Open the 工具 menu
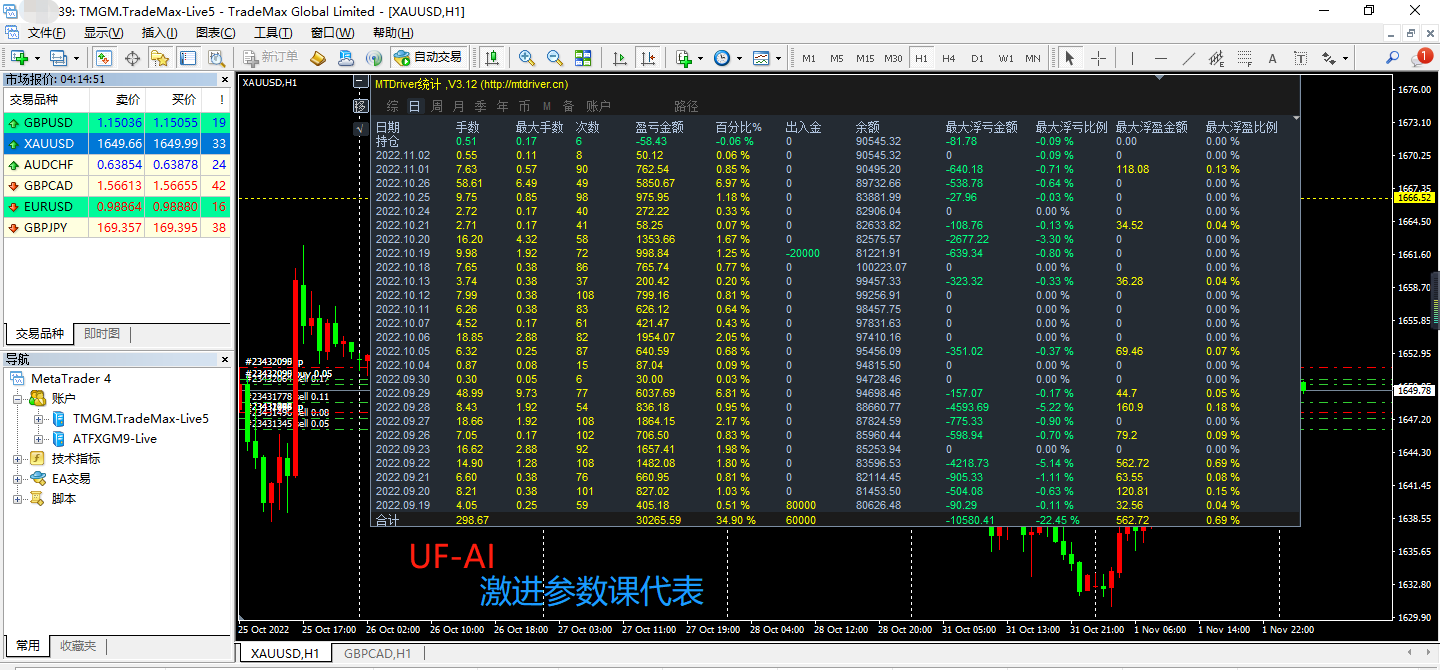Image resolution: width=1440 pixels, height=670 pixels. click(x=272, y=31)
